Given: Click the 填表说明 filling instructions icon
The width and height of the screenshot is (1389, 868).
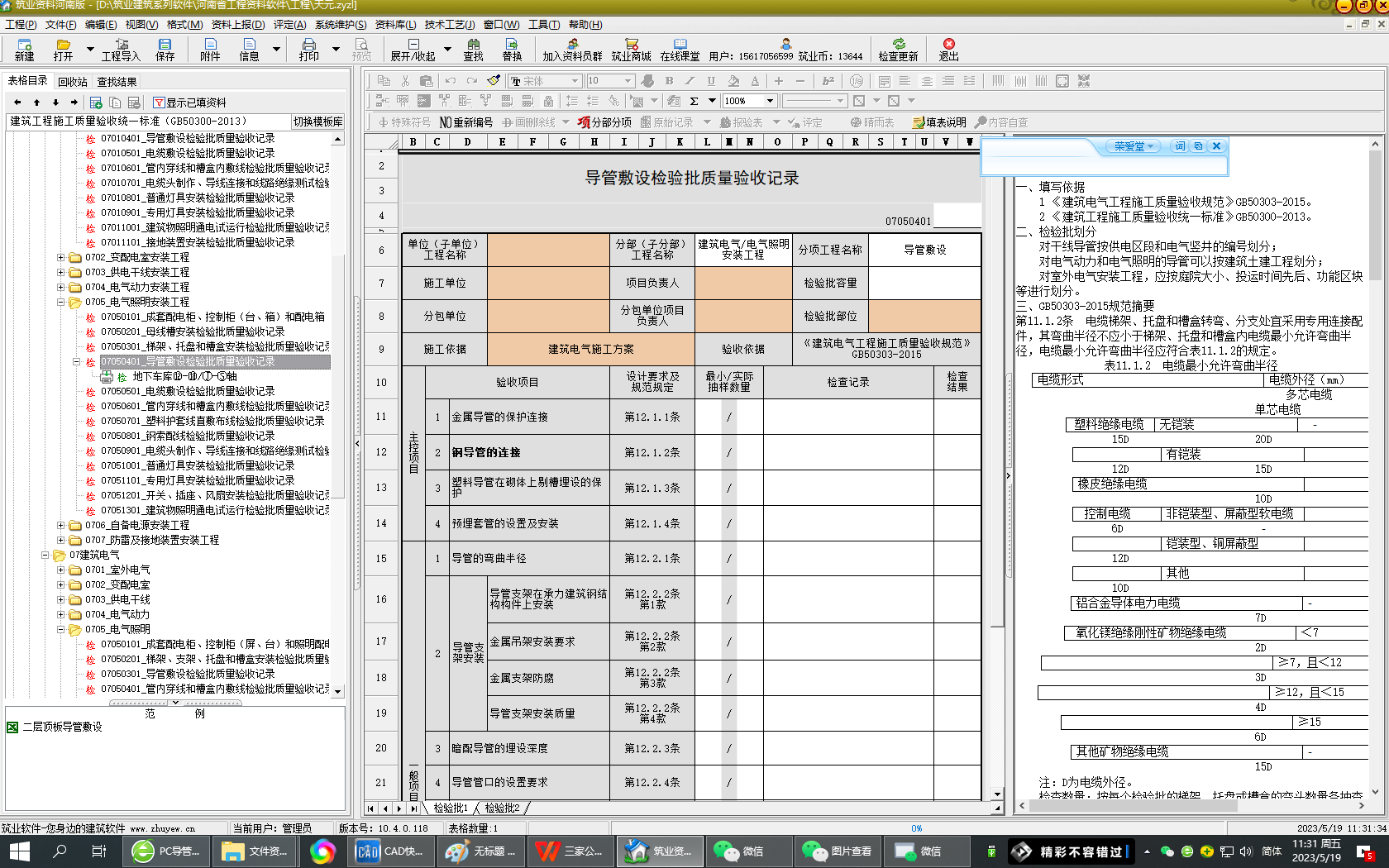Looking at the screenshot, I should pos(939,122).
